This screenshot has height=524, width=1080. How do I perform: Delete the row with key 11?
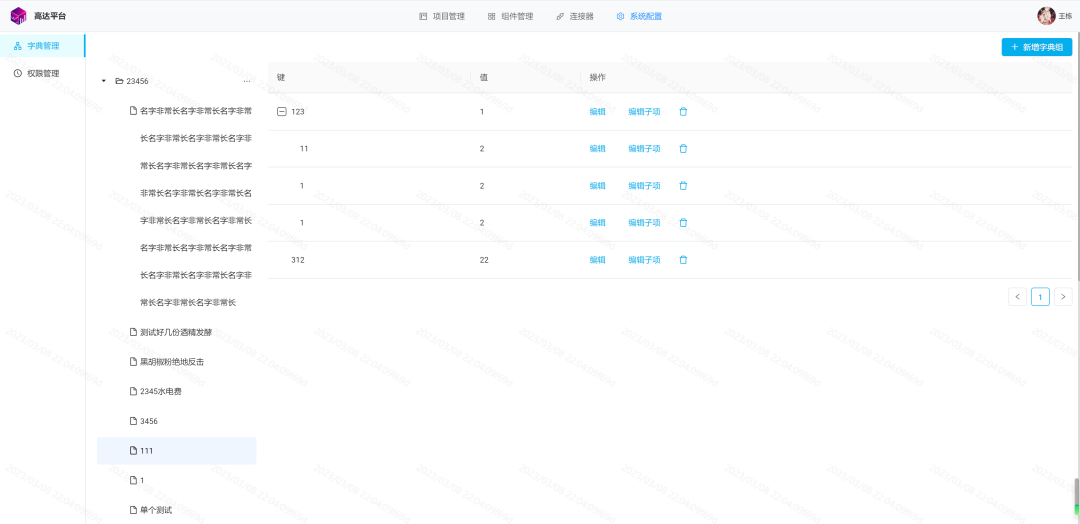click(x=683, y=148)
